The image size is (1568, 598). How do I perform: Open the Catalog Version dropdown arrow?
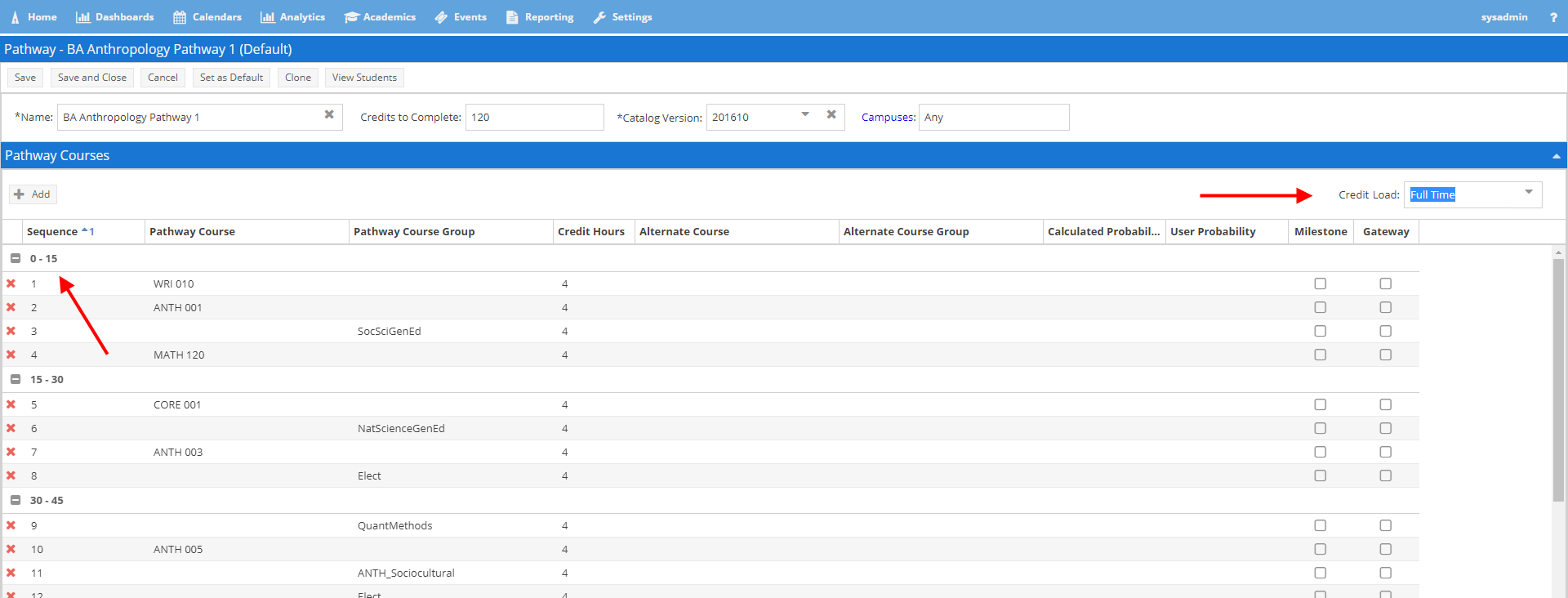805,114
